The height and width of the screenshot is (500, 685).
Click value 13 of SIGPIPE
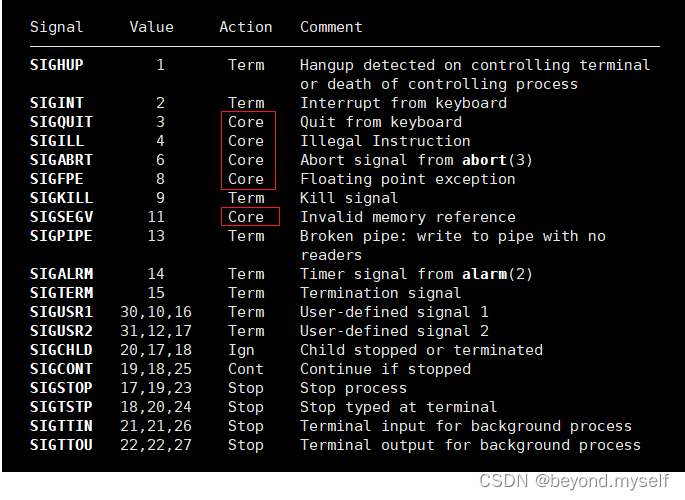[156, 236]
